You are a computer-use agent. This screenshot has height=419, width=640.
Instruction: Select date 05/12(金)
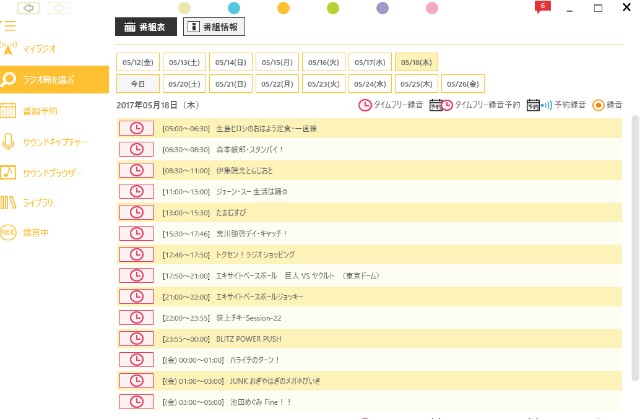[x=138, y=62]
